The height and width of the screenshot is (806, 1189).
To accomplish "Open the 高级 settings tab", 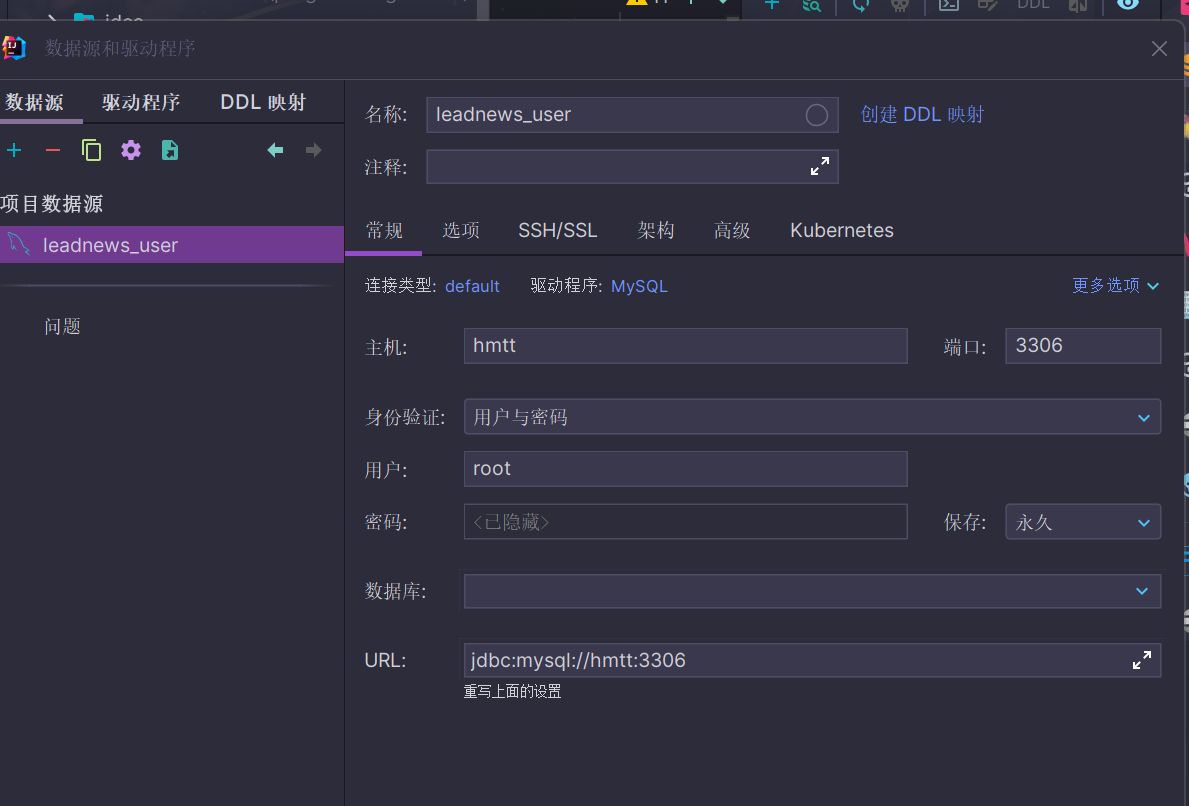I will click(x=732, y=231).
